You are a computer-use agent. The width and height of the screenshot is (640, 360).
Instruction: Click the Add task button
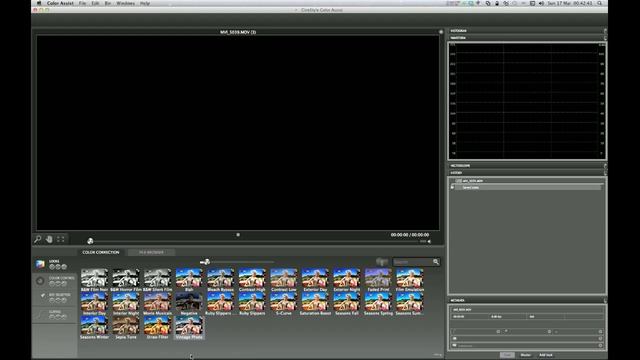coord(546,355)
